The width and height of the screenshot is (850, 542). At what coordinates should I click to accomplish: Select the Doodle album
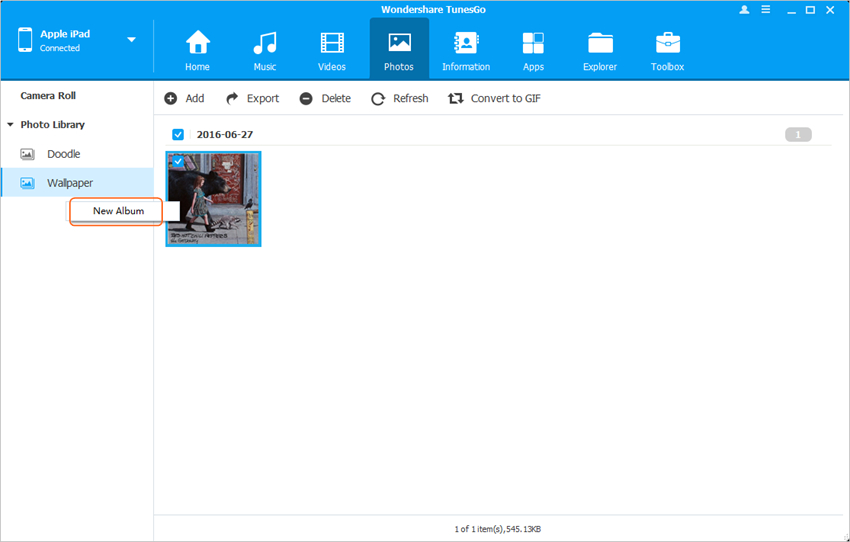[x=63, y=154]
